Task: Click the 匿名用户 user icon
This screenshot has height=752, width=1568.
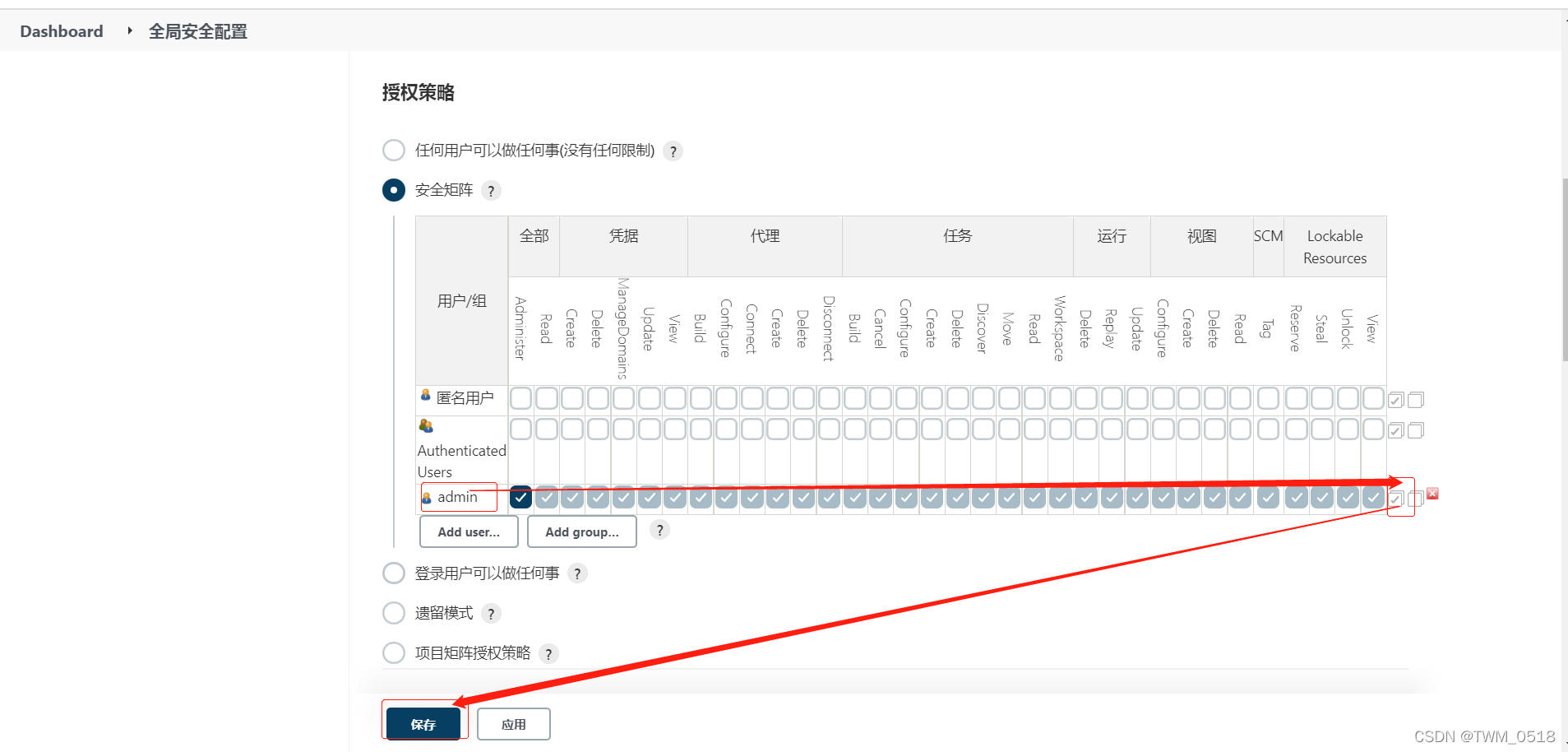Action: 425,395
